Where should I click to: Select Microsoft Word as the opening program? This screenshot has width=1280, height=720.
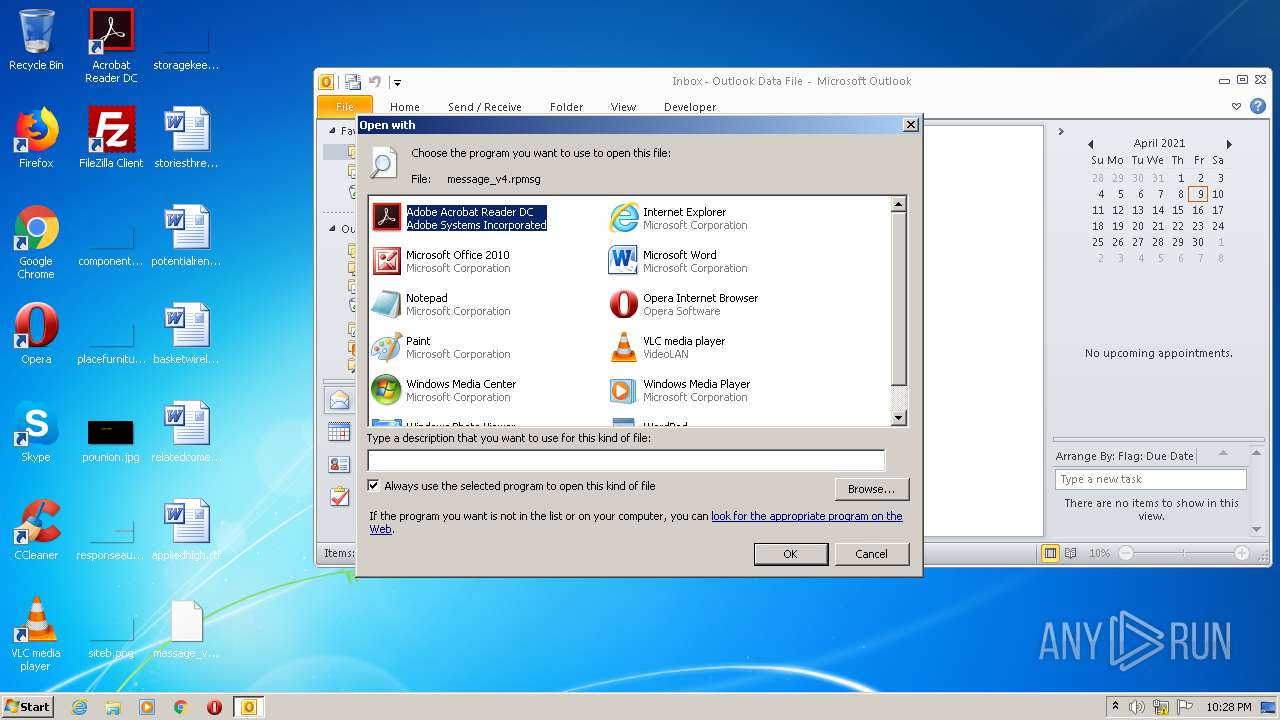click(680, 261)
